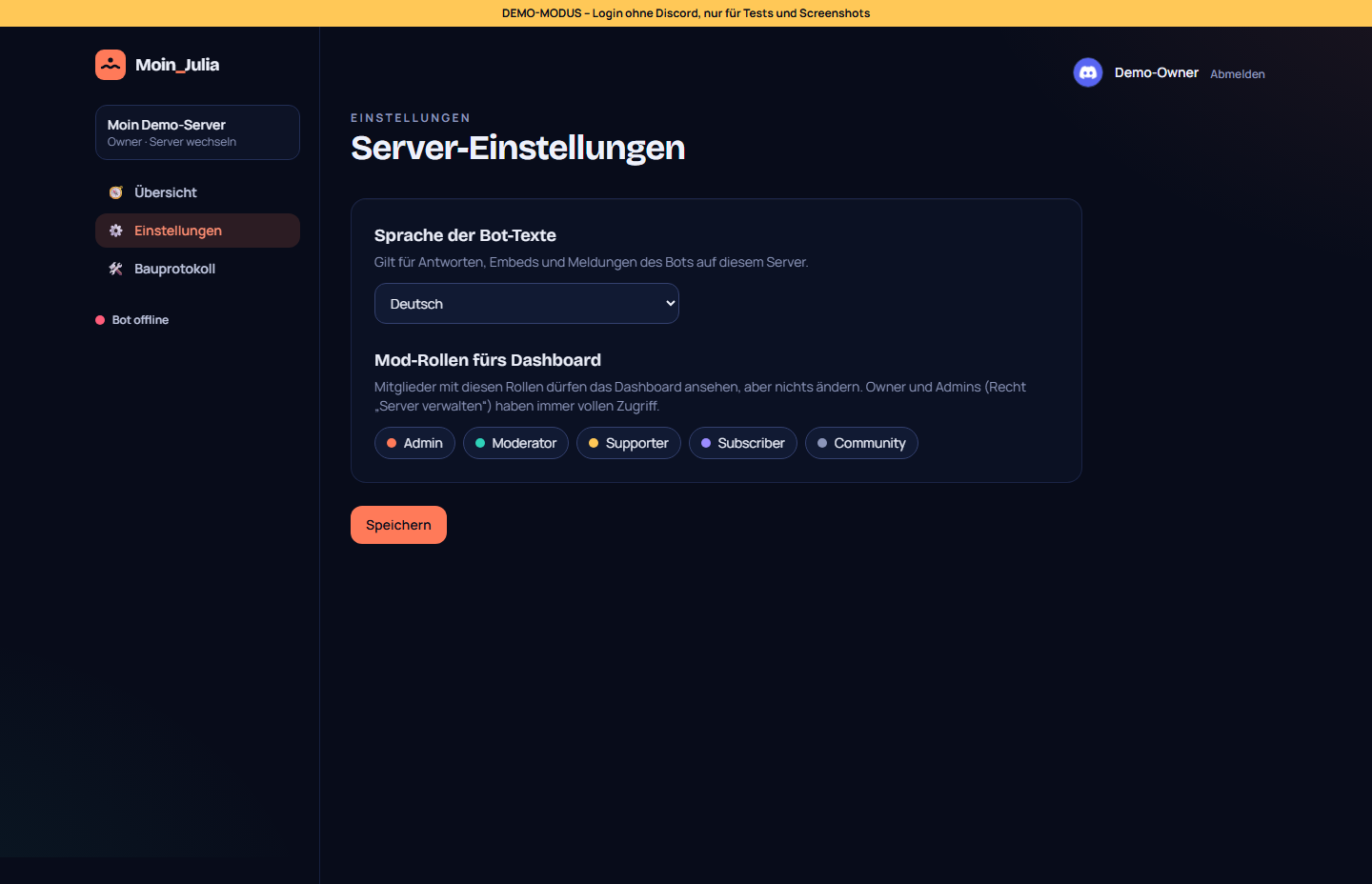This screenshot has height=884, width=1372.
Task: Go to the Übersicht page
Action: pos(197,192)
